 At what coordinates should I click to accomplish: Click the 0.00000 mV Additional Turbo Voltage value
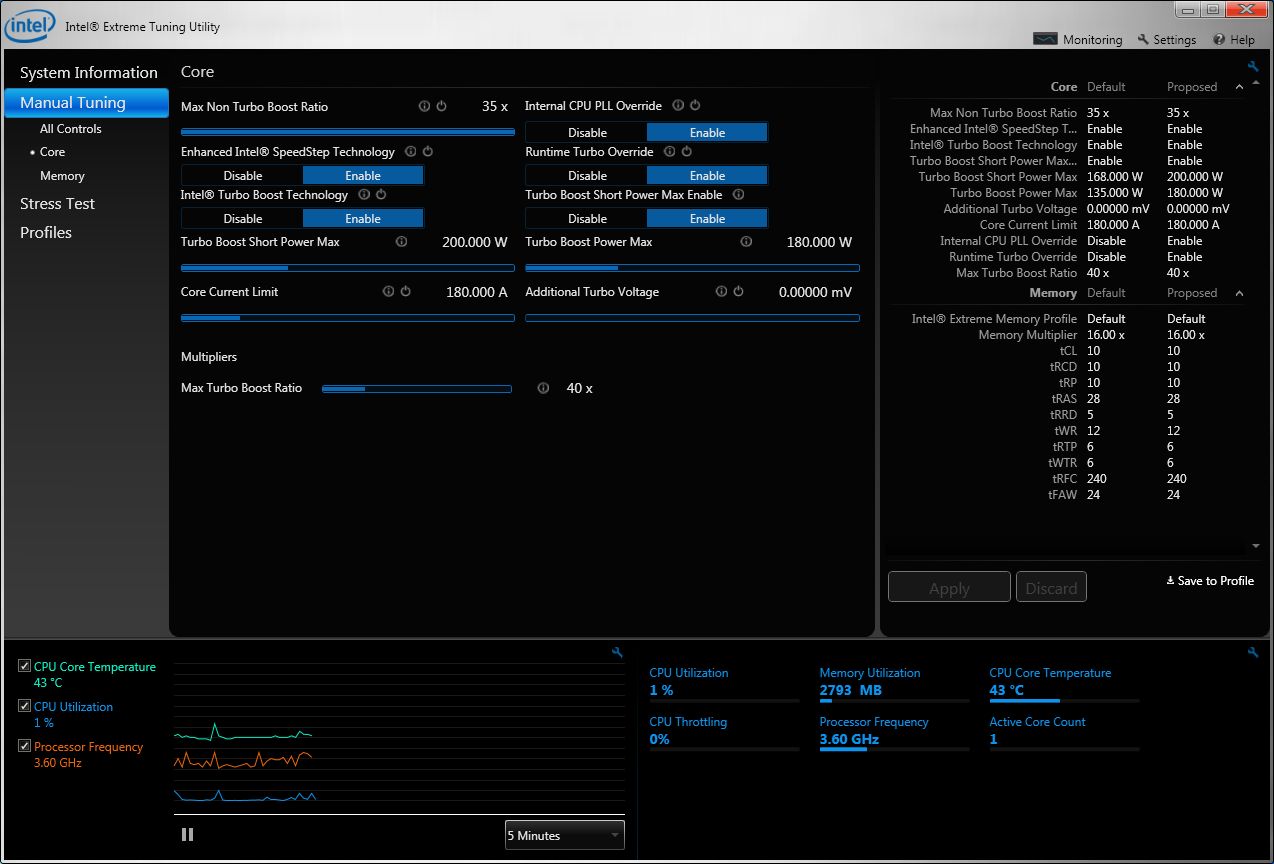(815, 292)
